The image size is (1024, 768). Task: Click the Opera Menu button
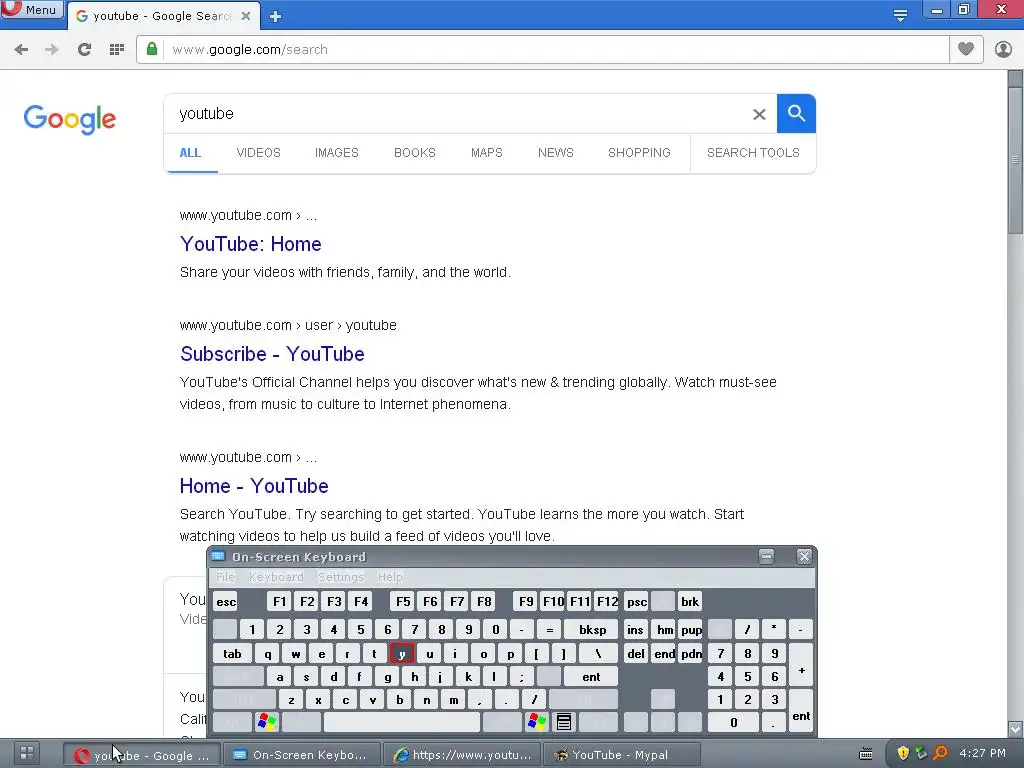click(x=31, y=9)
